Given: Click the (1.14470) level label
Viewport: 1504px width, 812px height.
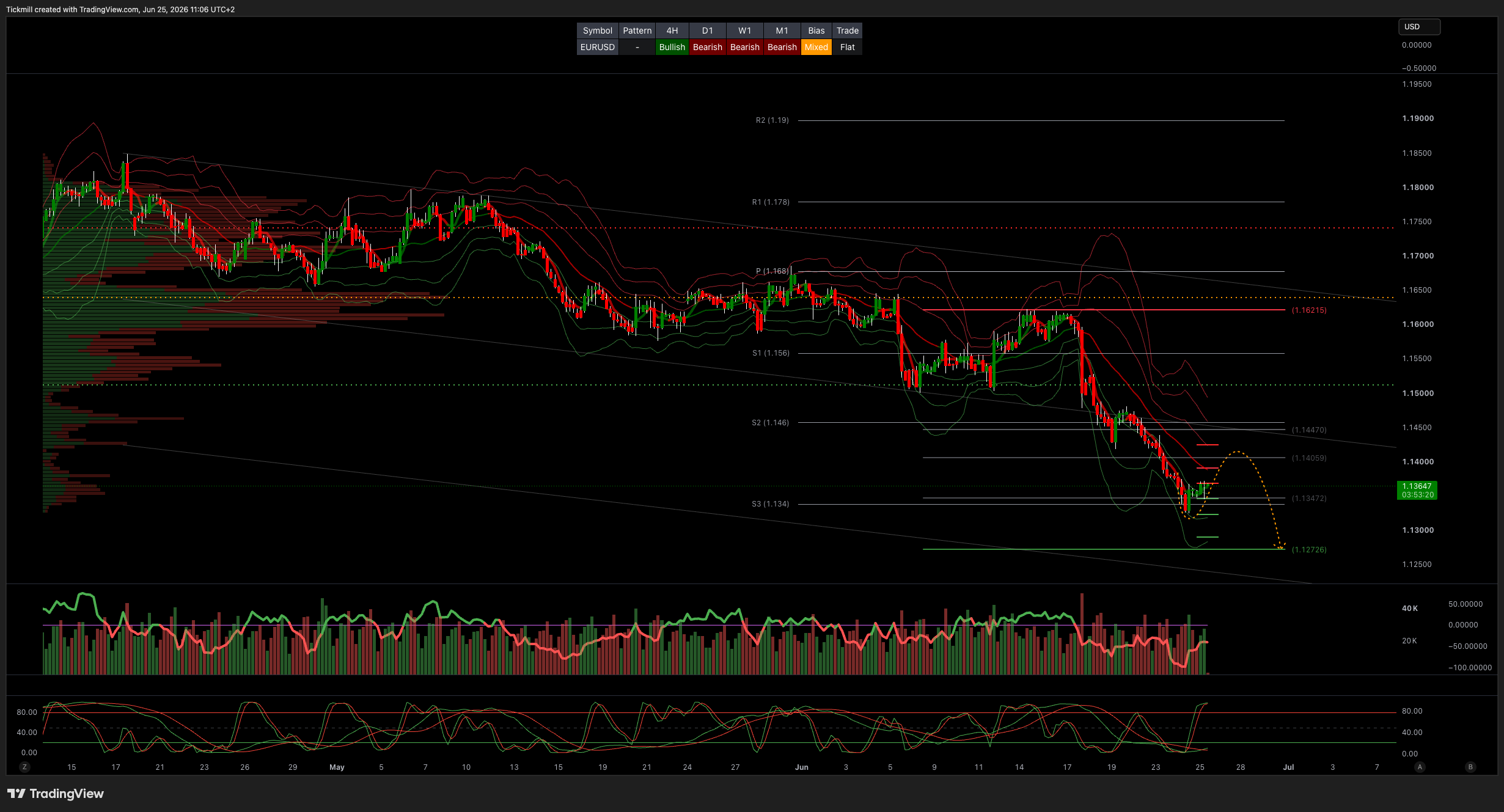Looking at the screenshot, I should [1309, 430].
